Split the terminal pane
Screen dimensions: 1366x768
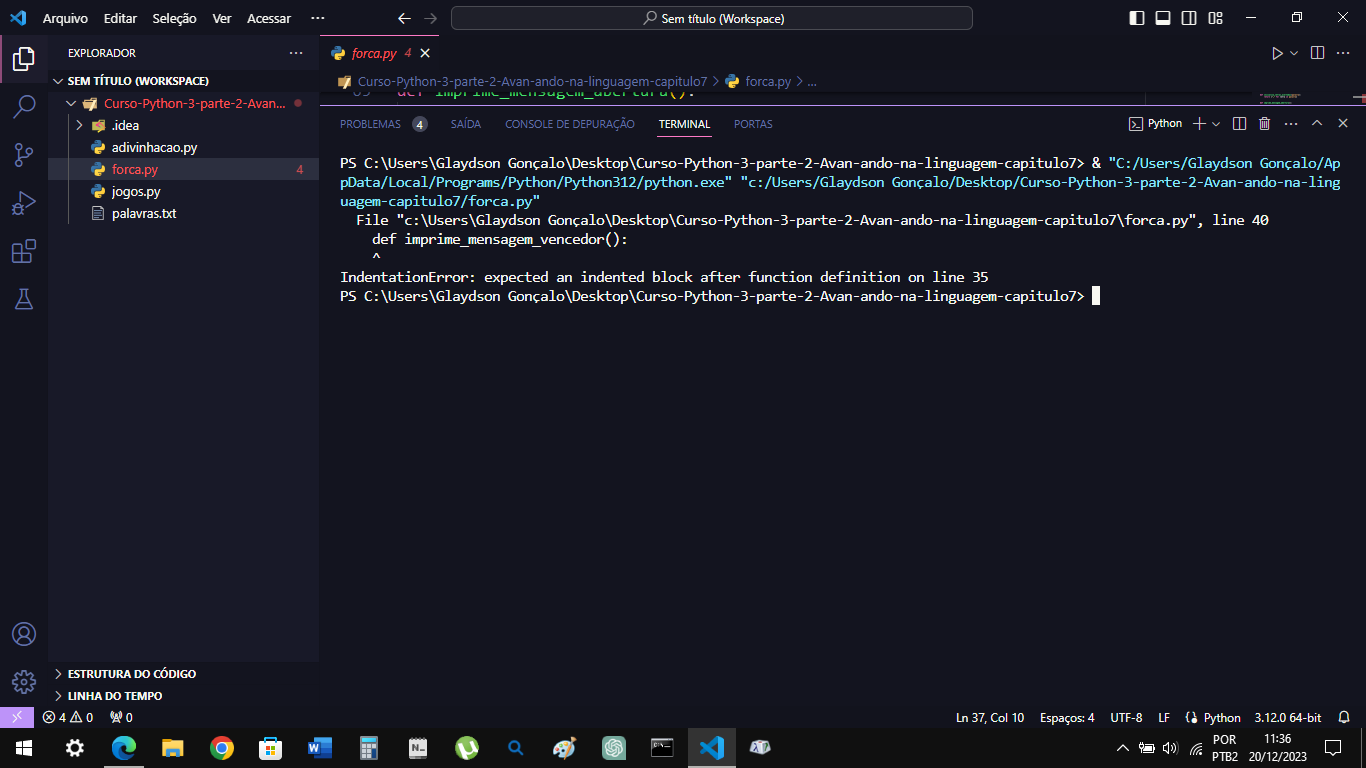pos(1239,123)
